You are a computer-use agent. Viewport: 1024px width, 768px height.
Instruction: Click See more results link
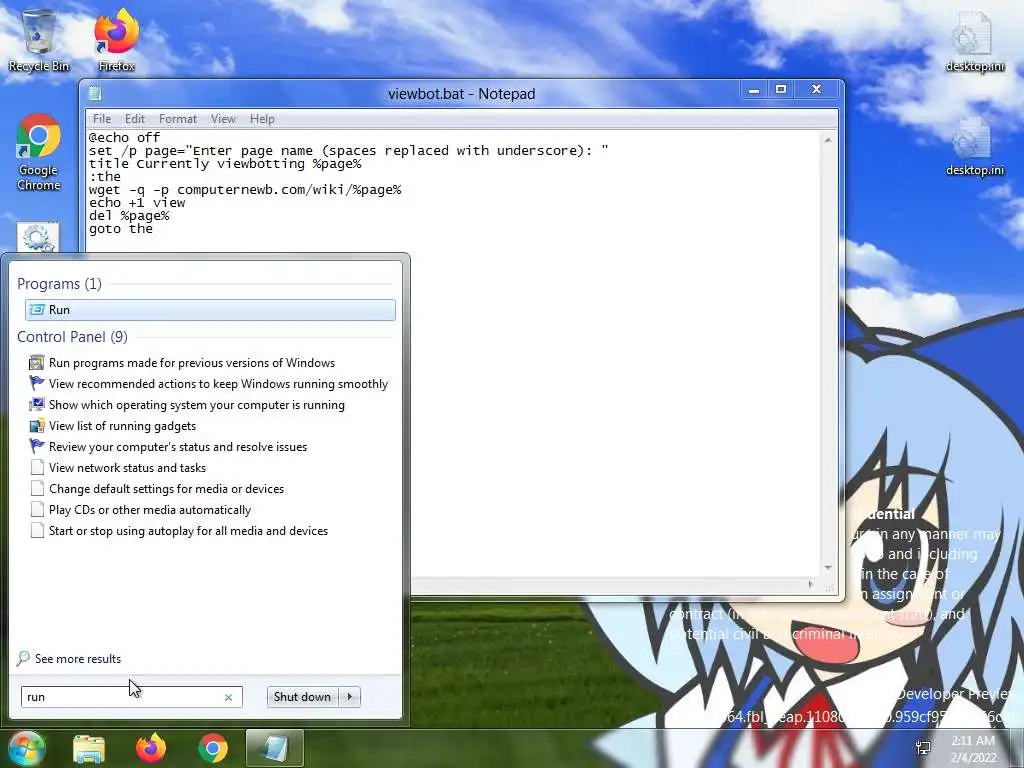[x=78, y=659]
